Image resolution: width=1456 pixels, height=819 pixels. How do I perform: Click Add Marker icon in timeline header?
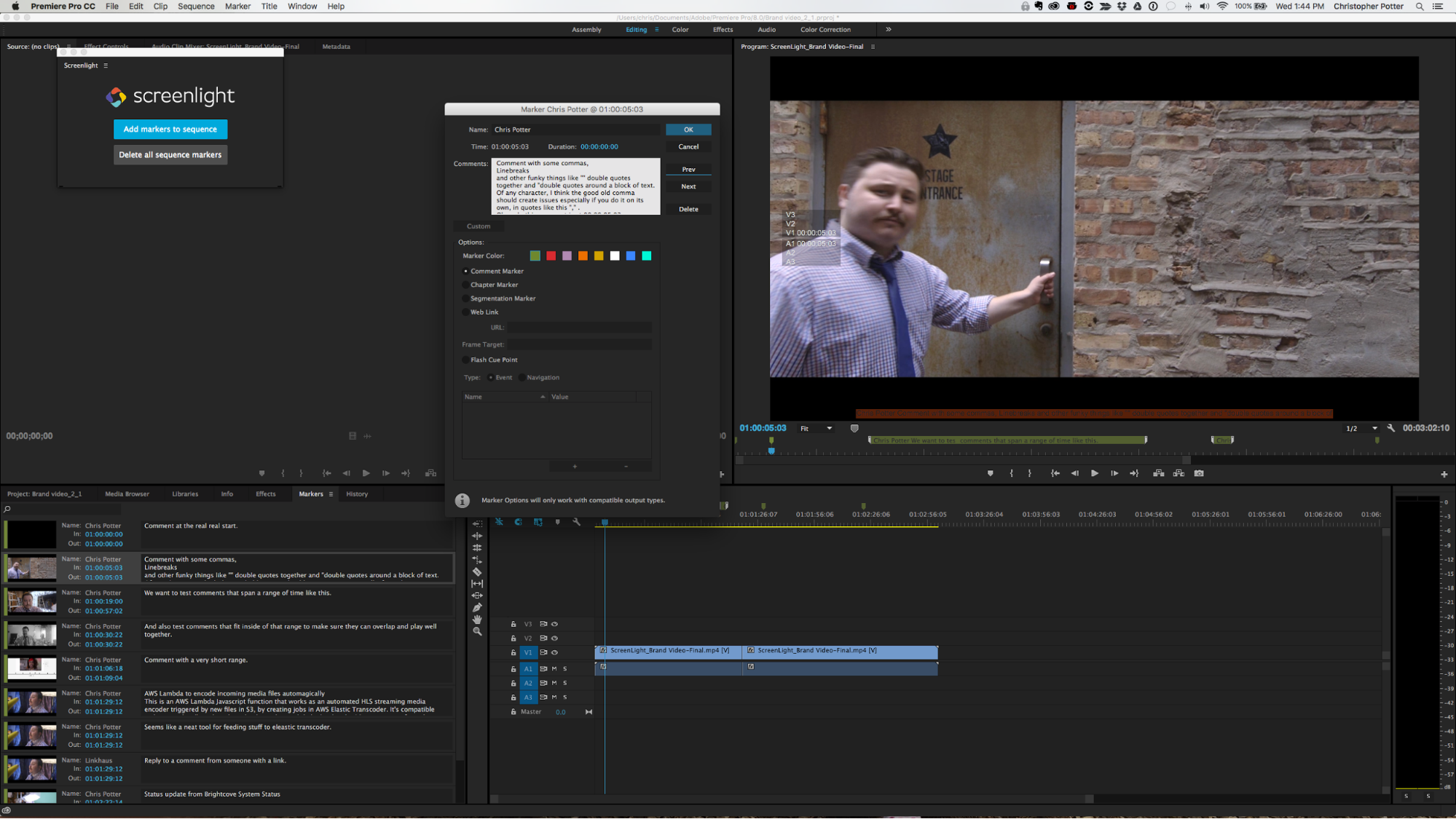(x=558, y=522)
